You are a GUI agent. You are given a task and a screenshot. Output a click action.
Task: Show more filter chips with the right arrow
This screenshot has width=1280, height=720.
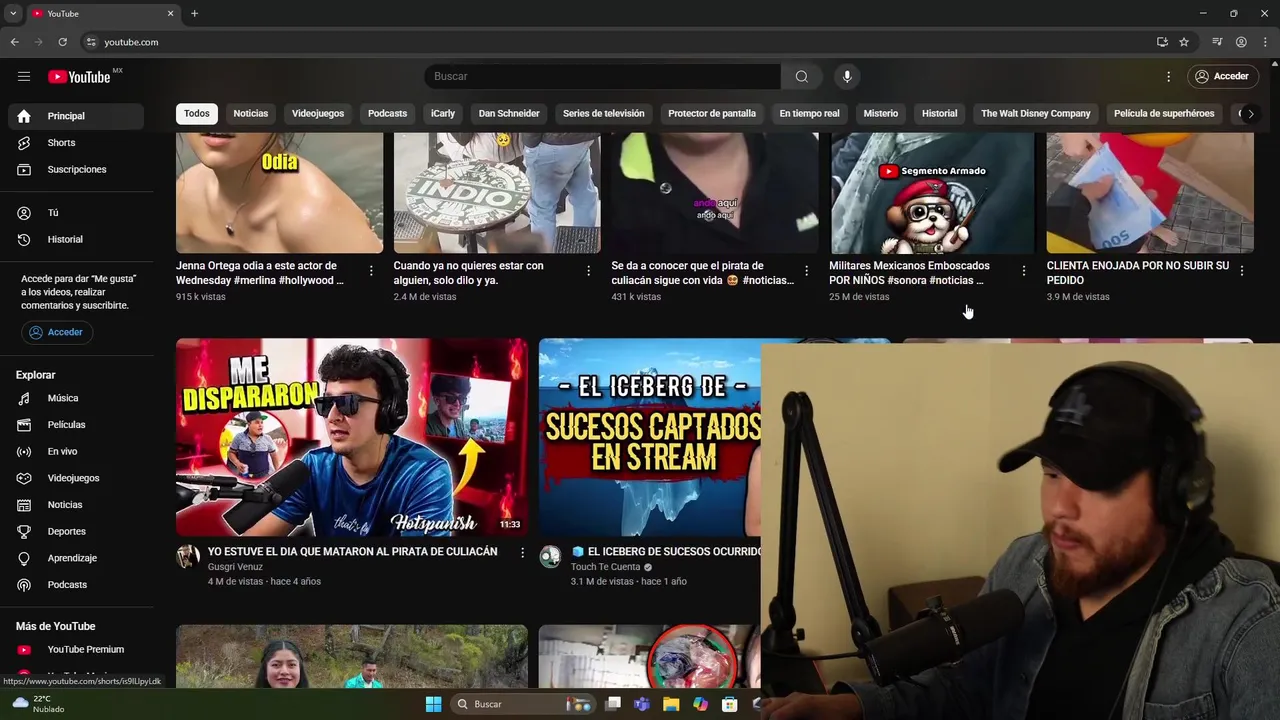(x=1250, y=113)
